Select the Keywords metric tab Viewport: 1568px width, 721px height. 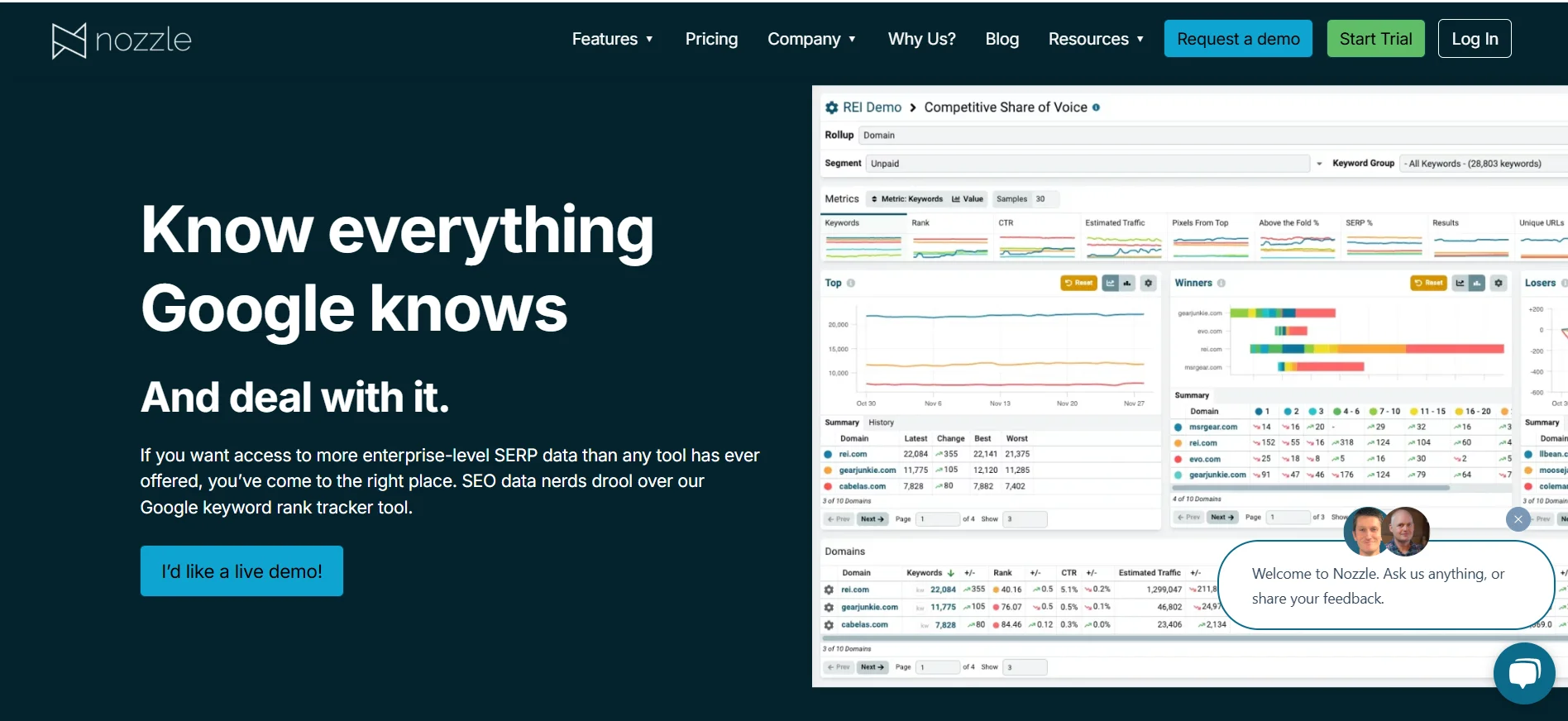coord(863,237)
